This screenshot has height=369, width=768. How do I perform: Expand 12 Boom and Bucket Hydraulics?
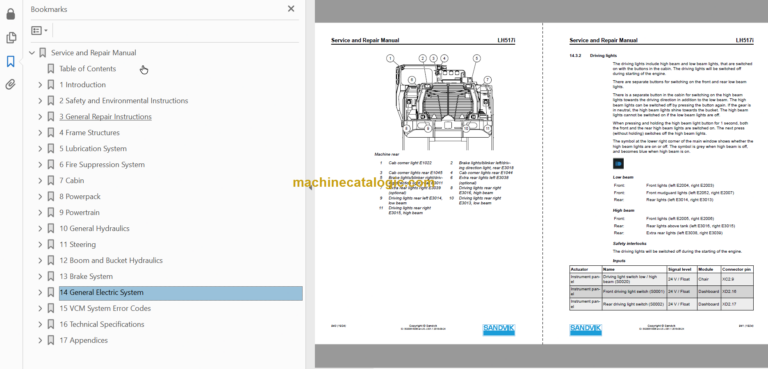click(40, 261)
